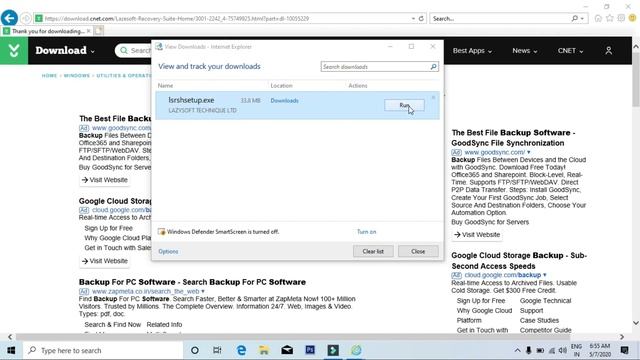The image size is (640, 360).
Task: Select the 'Thank you for downloading' tab
Action: pos(47,31)
